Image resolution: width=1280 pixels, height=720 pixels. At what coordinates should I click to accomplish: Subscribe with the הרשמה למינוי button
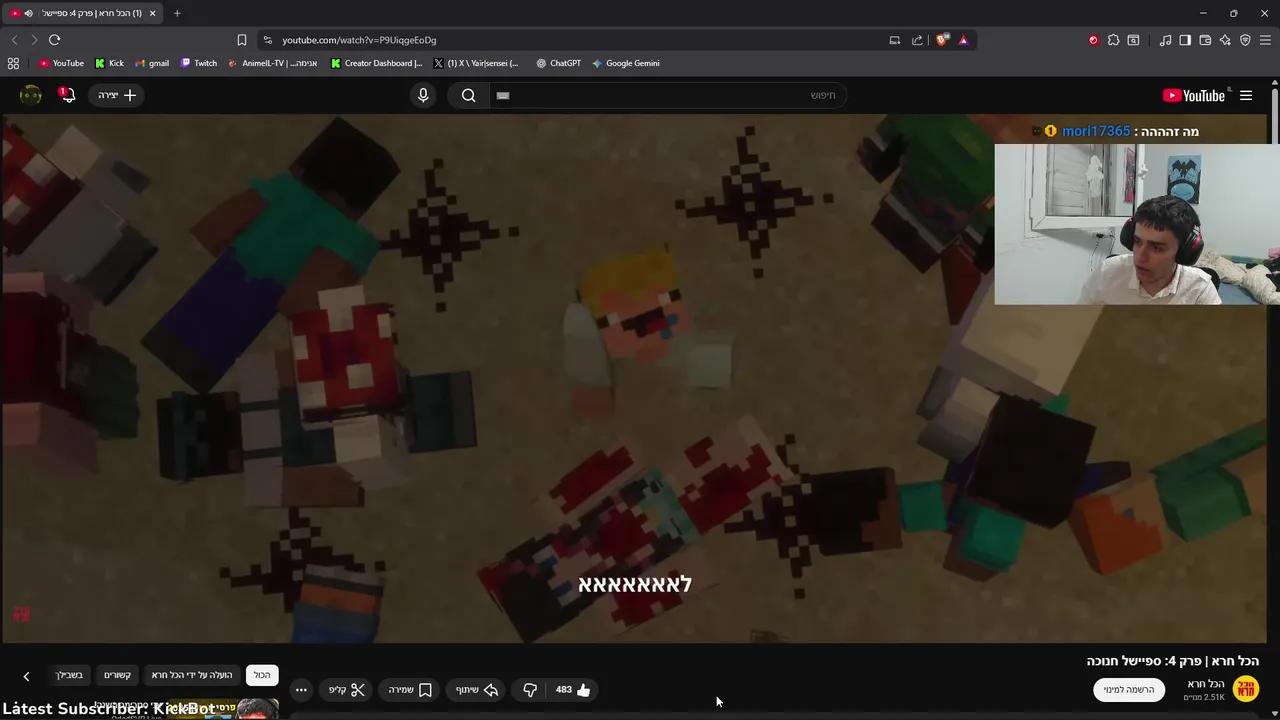coord(1129,689)
